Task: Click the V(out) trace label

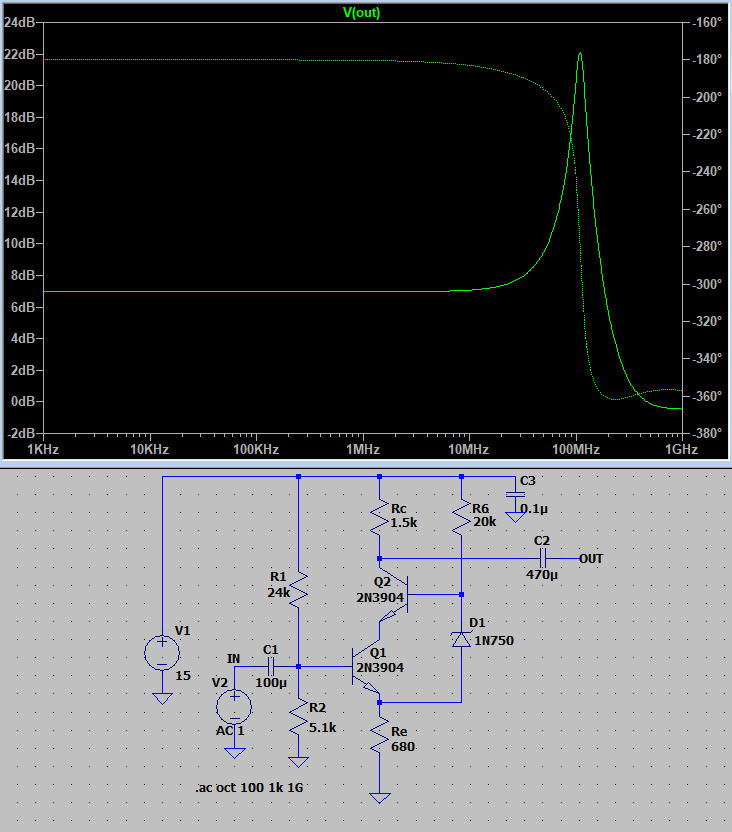Action: pos(362,13)
